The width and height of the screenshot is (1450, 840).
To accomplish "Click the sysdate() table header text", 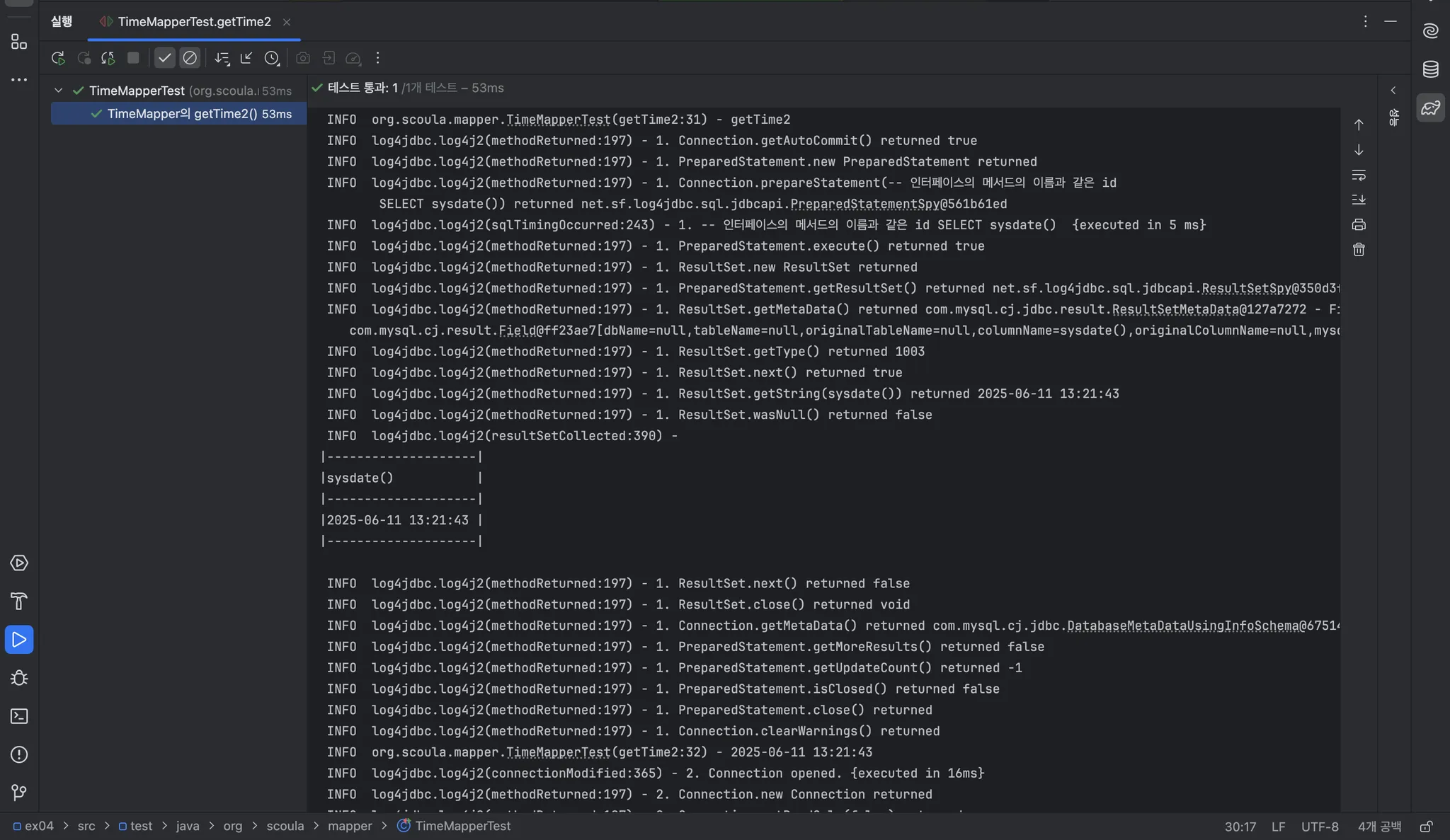I will pos(360,478).
